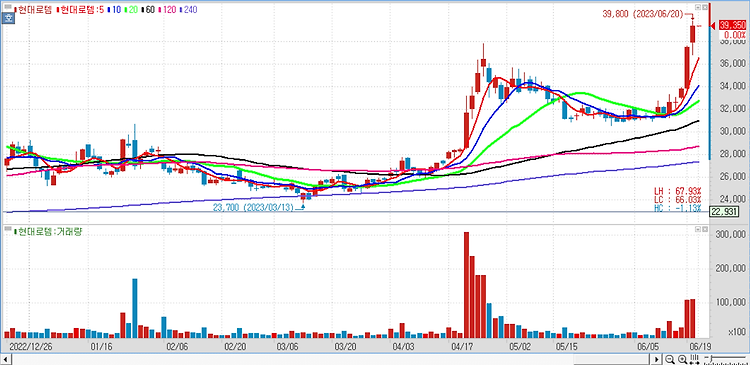Screen dimensions: 750x365
Task: Click the horizontal scrollbar left arrow
Action: 6,360
